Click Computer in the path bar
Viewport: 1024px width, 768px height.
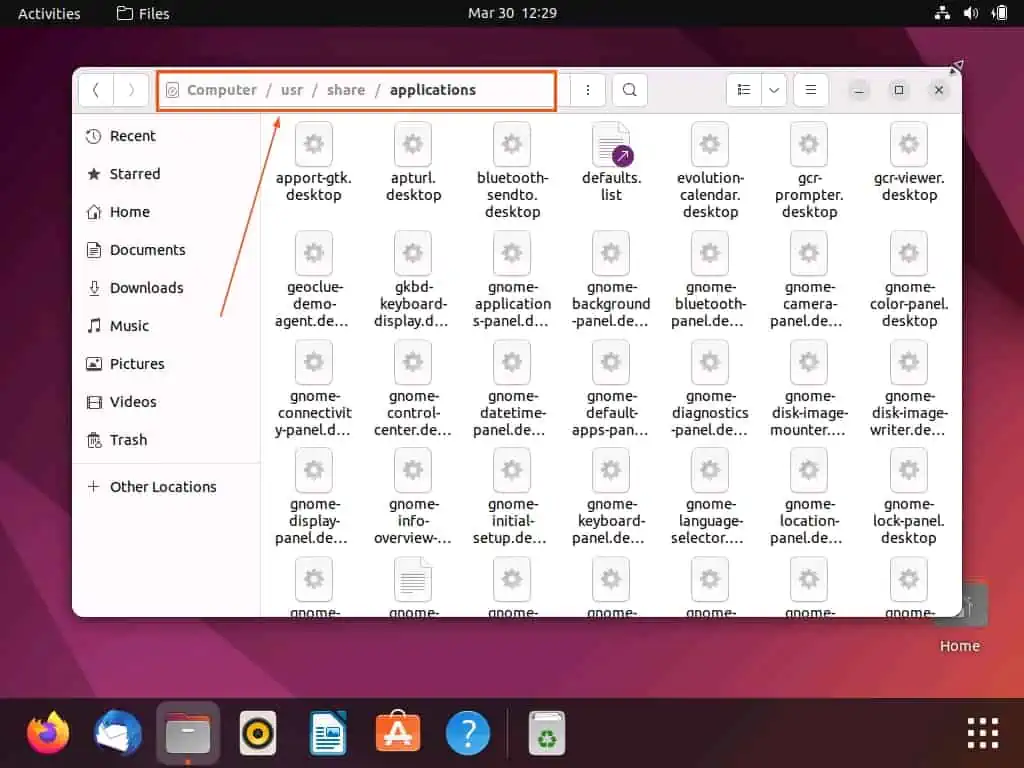coord(221,90)
